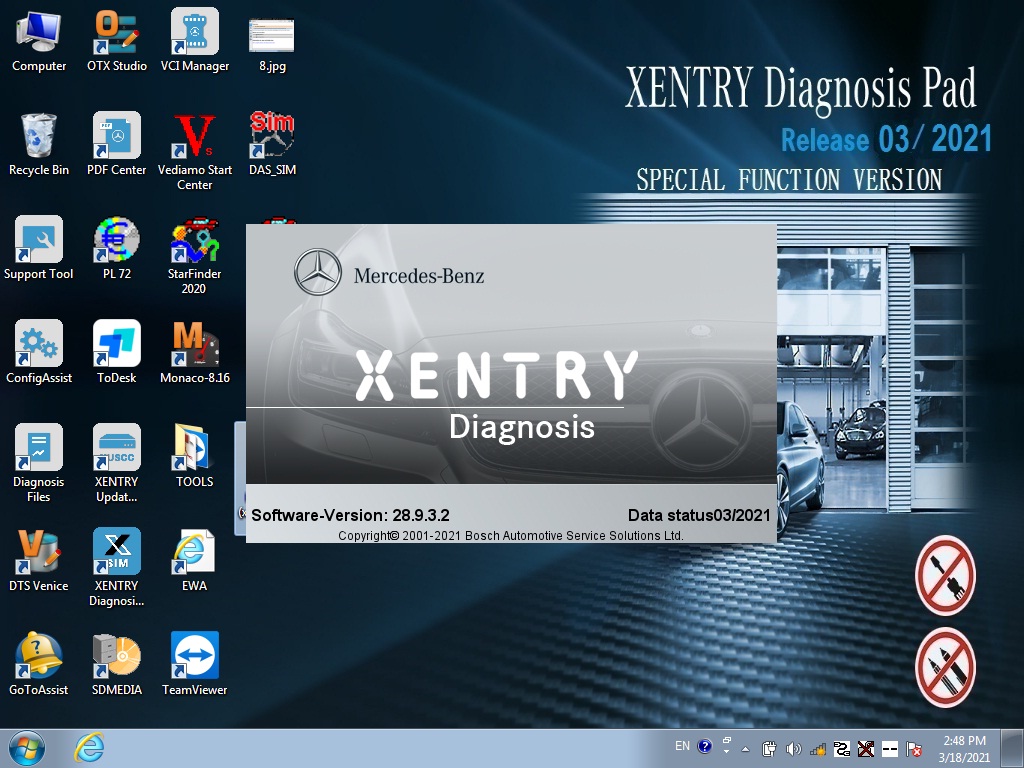
Task: Open the Action Center flag icon
Action: [x=913, y=748]
